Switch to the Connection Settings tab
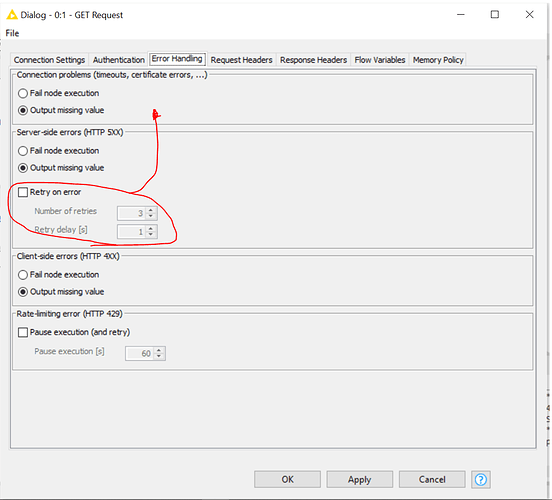Image resolution: width=552 pixels, height=500 pixels. (49, 60)
